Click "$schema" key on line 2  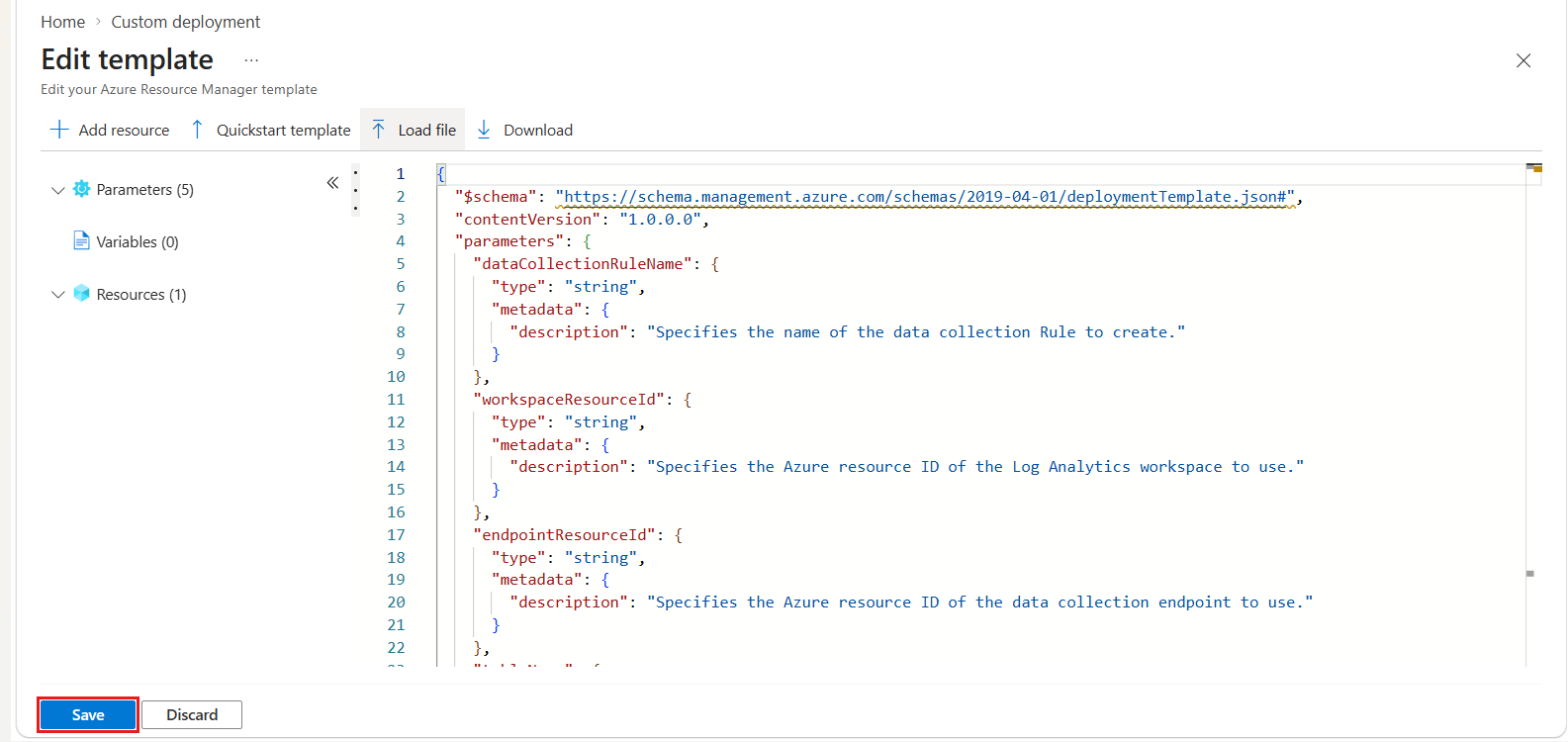(x=496, y=197)
